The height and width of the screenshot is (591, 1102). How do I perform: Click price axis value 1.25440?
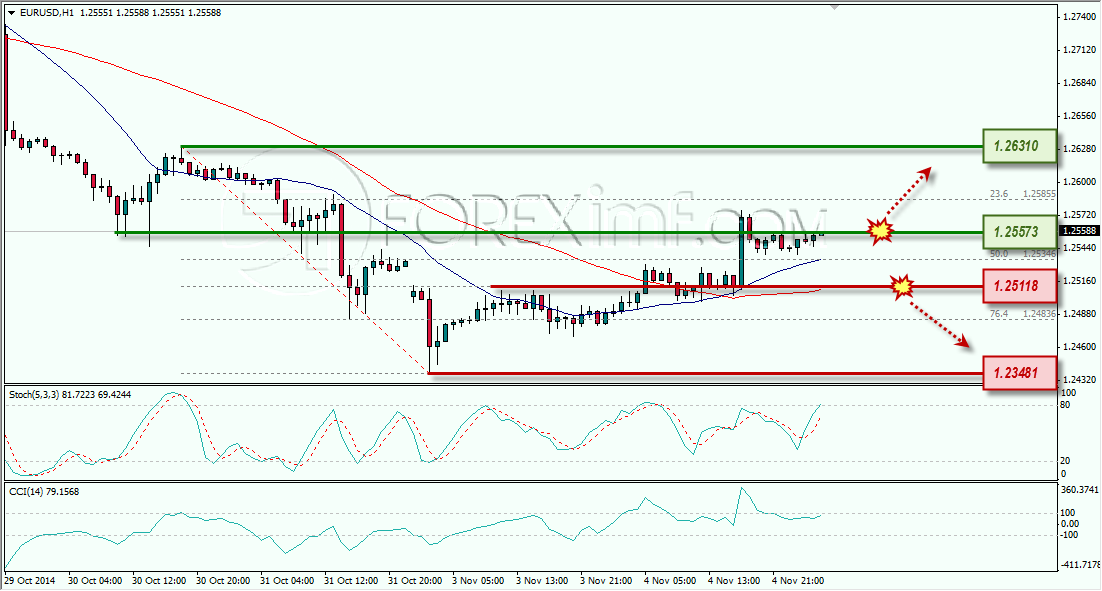1080,247
